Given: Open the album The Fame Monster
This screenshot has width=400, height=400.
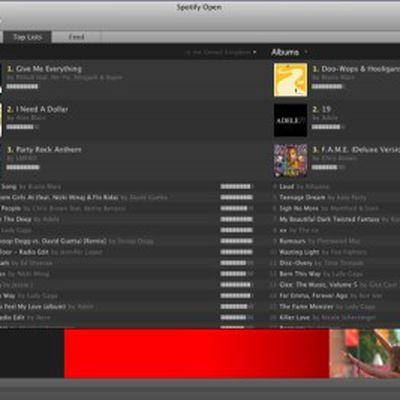Looking at the screenshot, I should pos(306,307).
